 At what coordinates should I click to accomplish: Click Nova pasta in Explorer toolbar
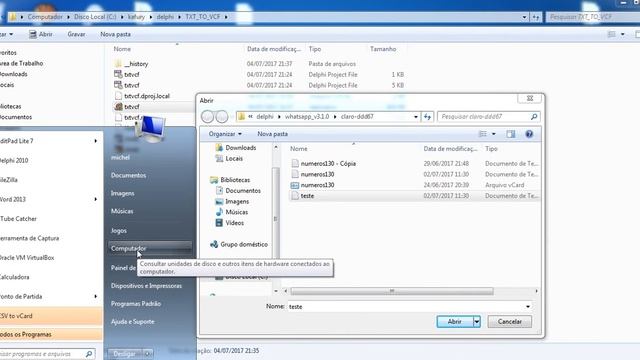(116, 34)
